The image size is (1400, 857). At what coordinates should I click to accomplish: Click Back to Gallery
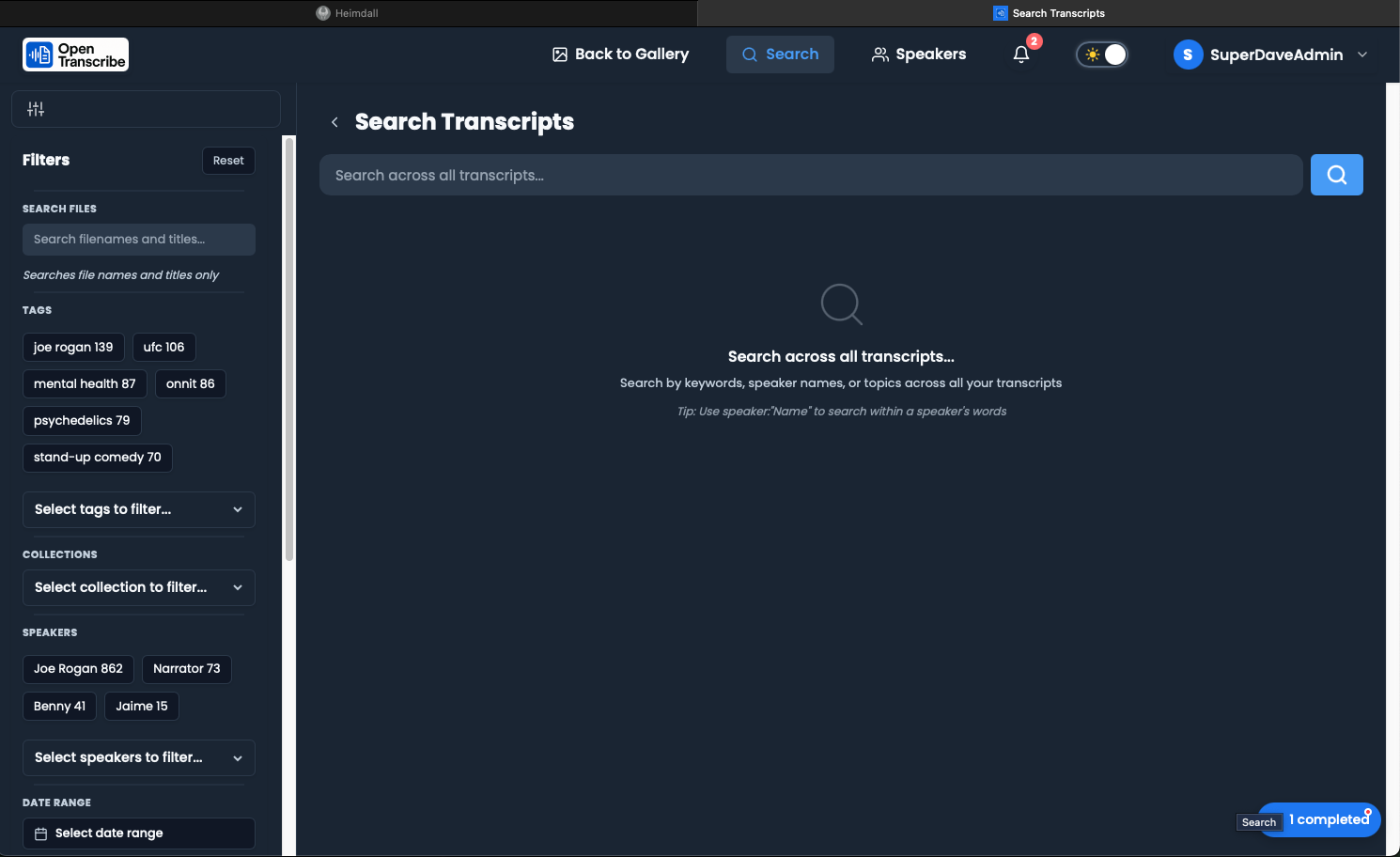620,55
